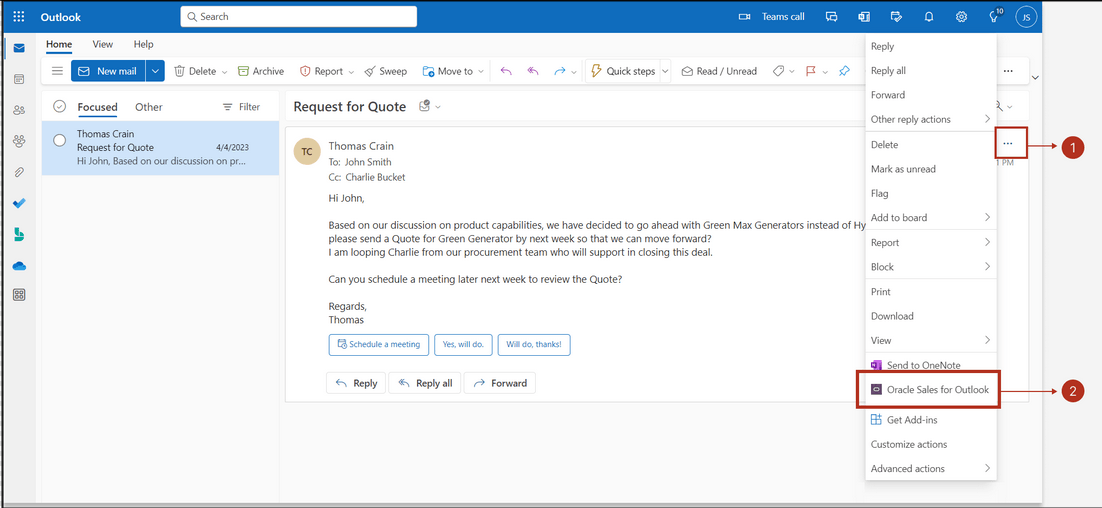Expand the New mail dropdown arrow
Viewport: 1102px width, 508px height.
[x=155, y=71]
